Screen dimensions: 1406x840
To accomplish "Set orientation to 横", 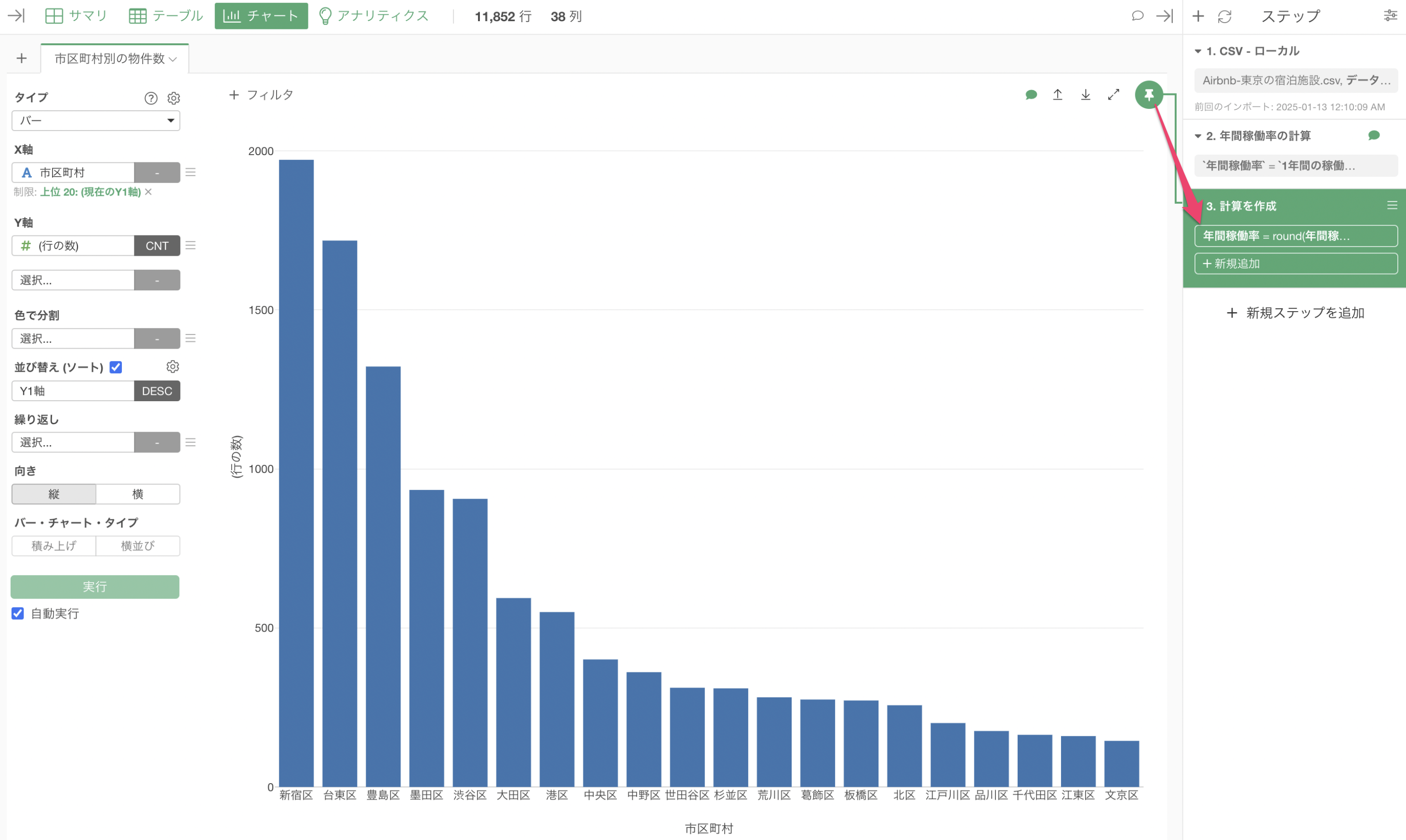I will coord(138,494).
